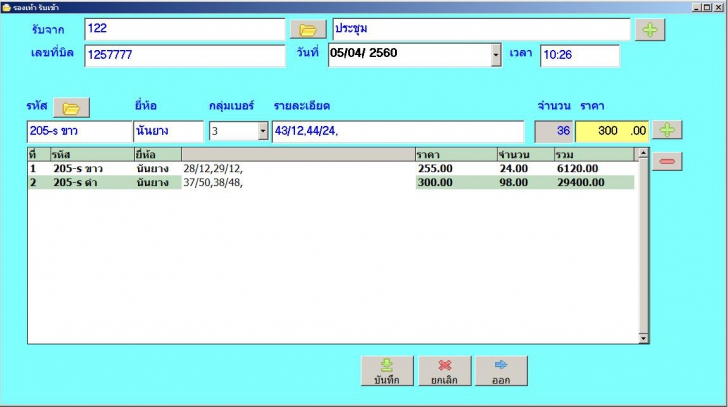Expand the กลุ่มเบอร์ size group dropdown

click(263, 131)
